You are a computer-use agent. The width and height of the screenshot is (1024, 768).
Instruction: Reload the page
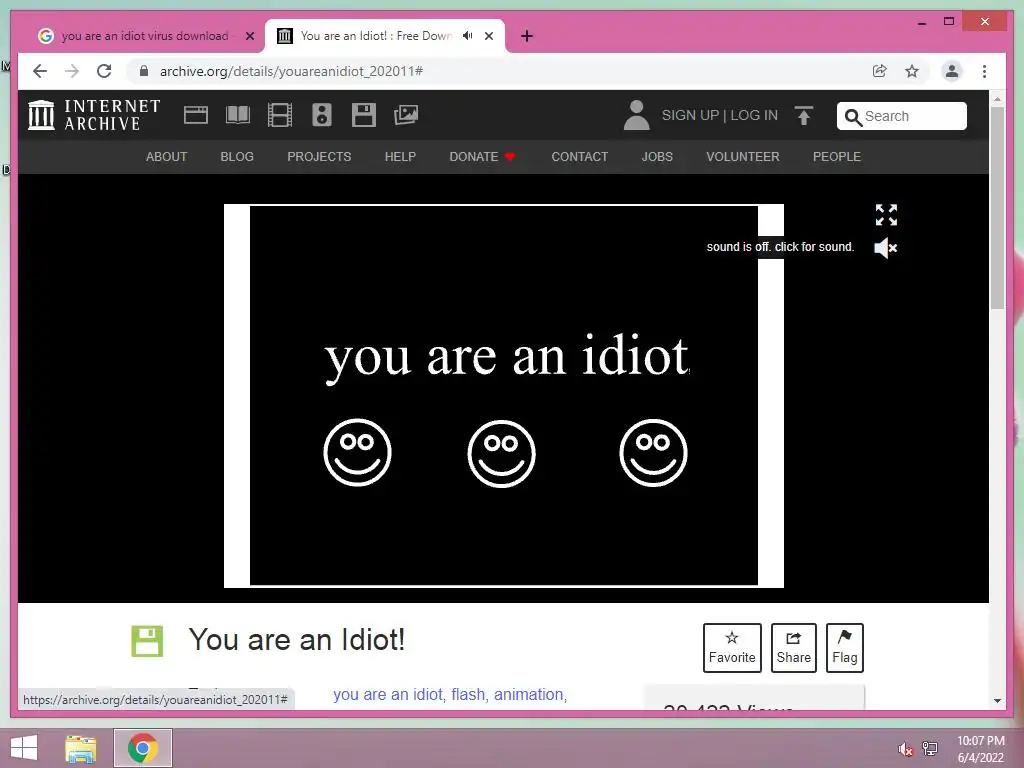click(x=104, y=71)
